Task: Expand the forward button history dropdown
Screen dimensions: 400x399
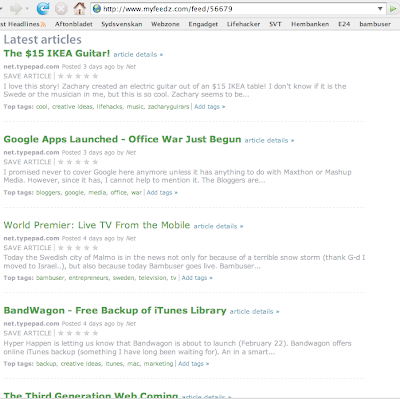Action: (x=27, y=9)
